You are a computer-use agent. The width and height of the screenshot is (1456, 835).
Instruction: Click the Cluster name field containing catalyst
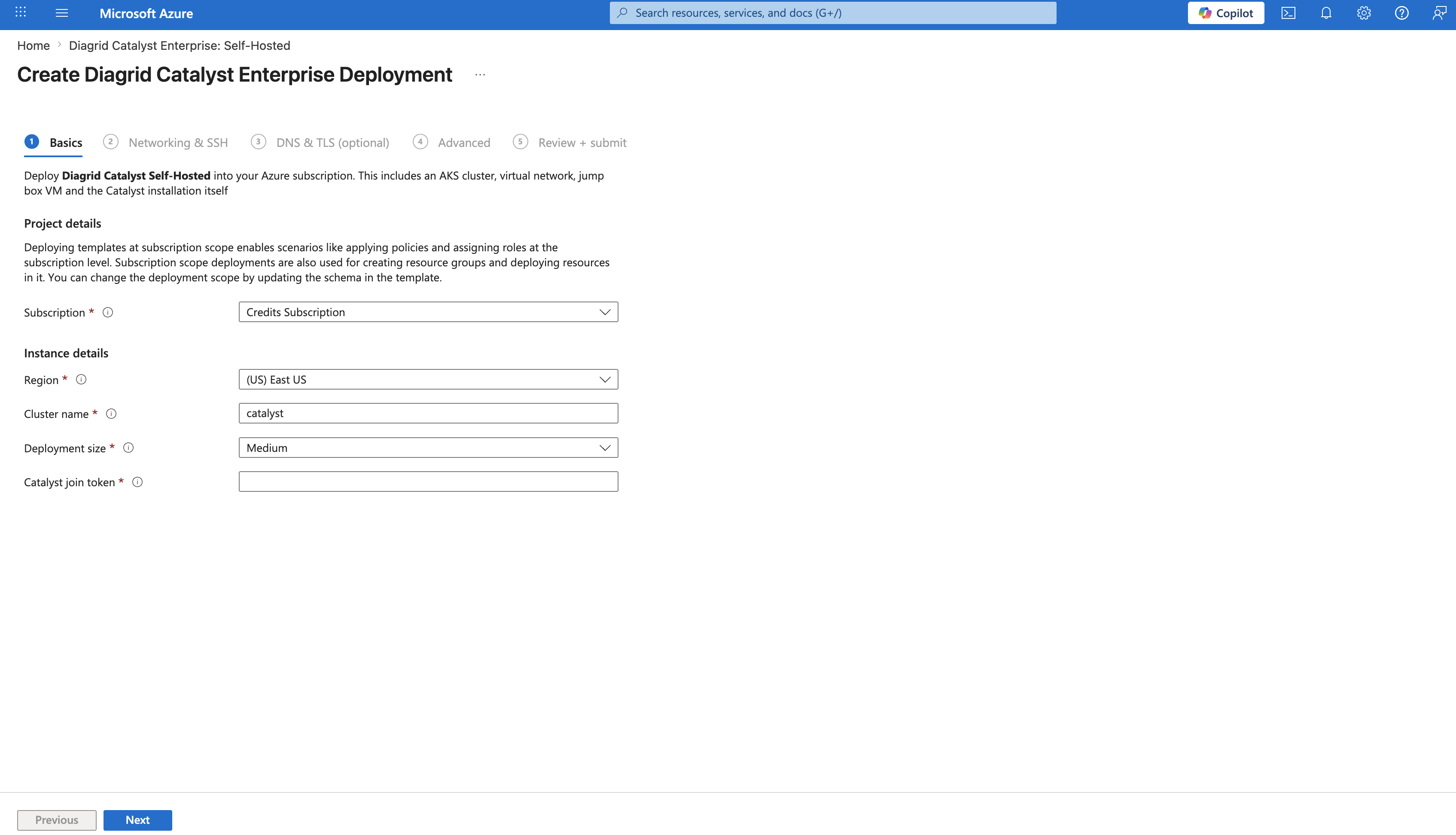pyautogui.click(x=428, y=413)
